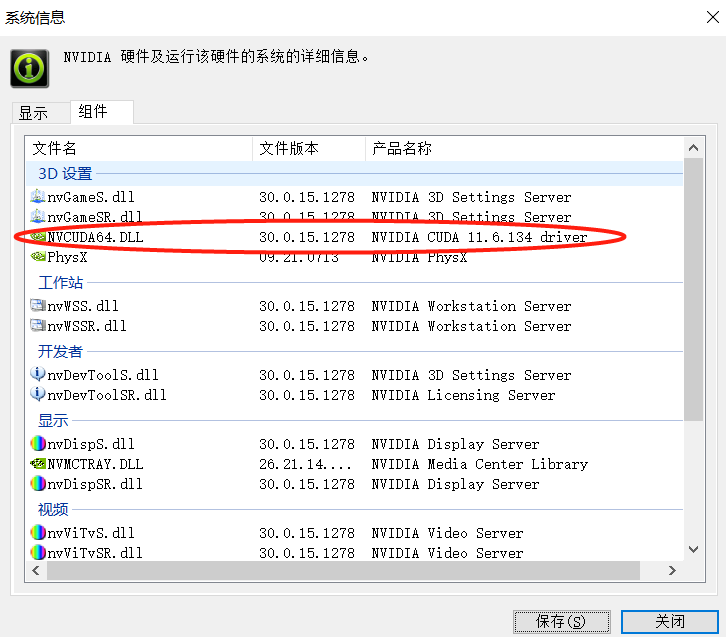Image resolution: width=726 pixels, height=637 pixels.
Task: Collapse the 工作站 group header
Action: pos(60,283)
